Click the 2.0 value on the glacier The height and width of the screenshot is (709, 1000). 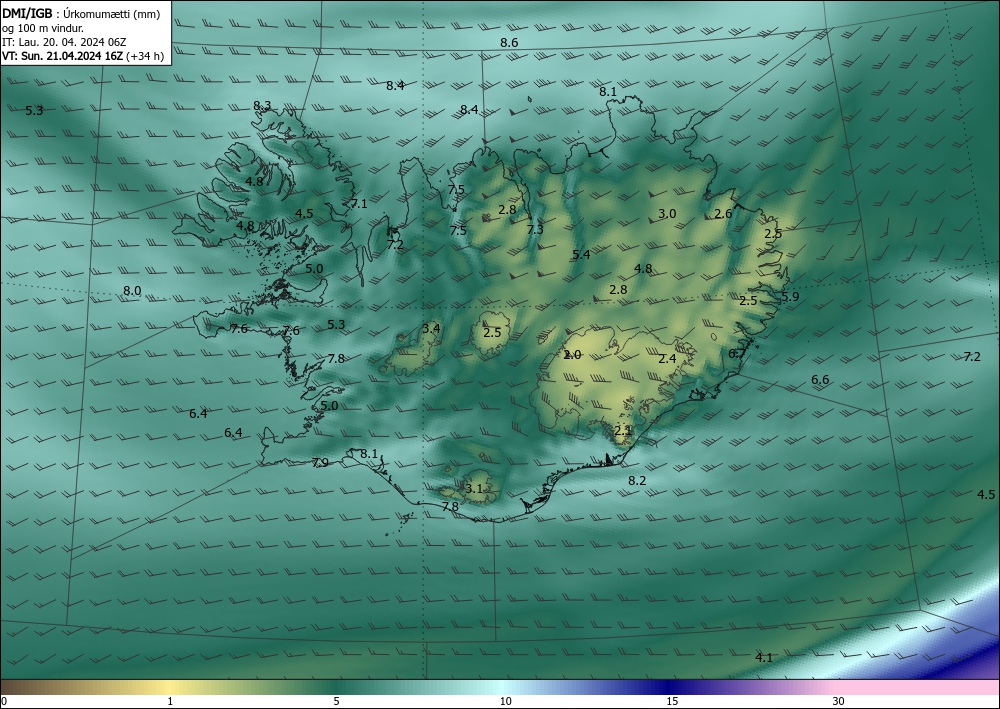[573, 354]
